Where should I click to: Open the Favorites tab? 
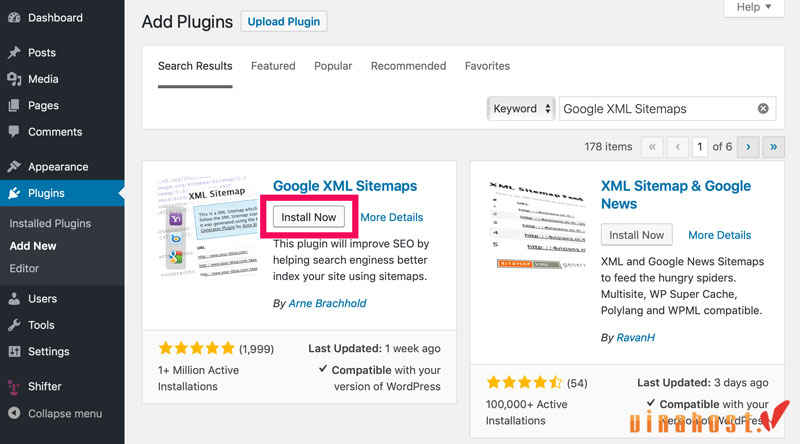click(x=487, y=66)
